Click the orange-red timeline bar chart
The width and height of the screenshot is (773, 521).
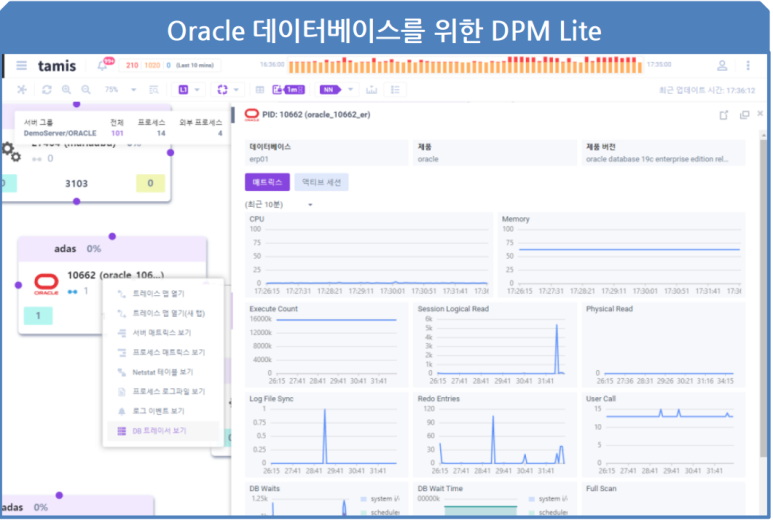coord(465,66)
